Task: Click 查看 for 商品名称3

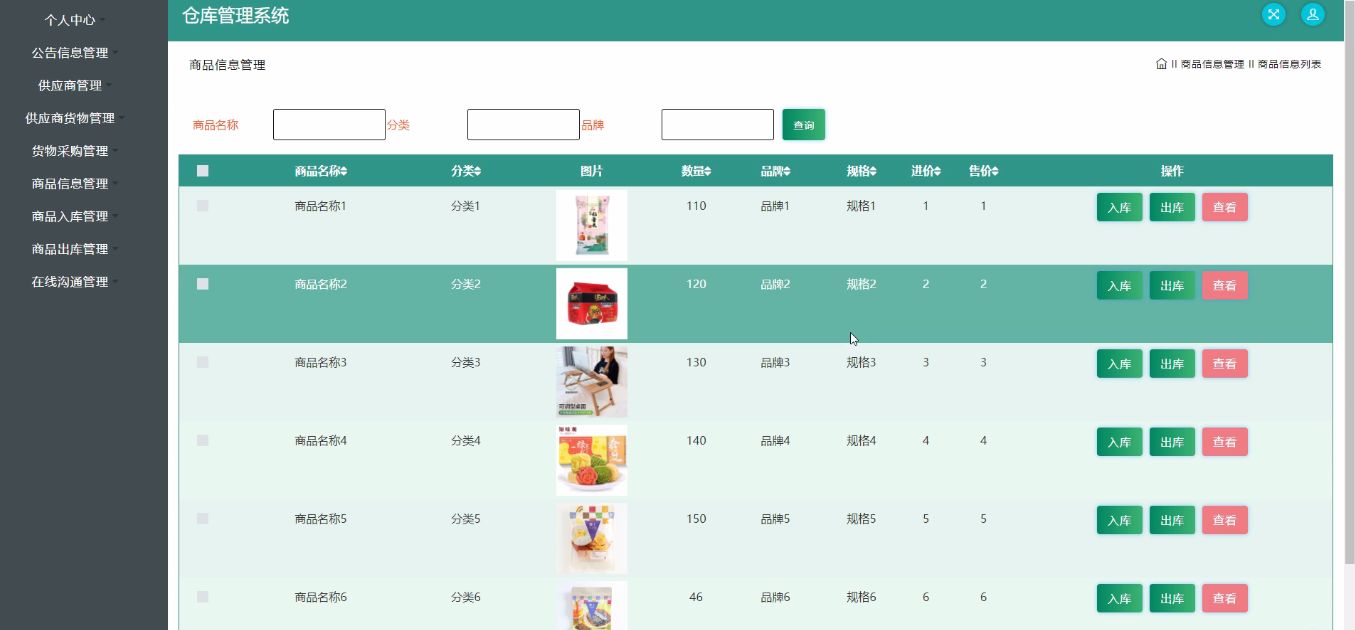Action: [1225, 364]
